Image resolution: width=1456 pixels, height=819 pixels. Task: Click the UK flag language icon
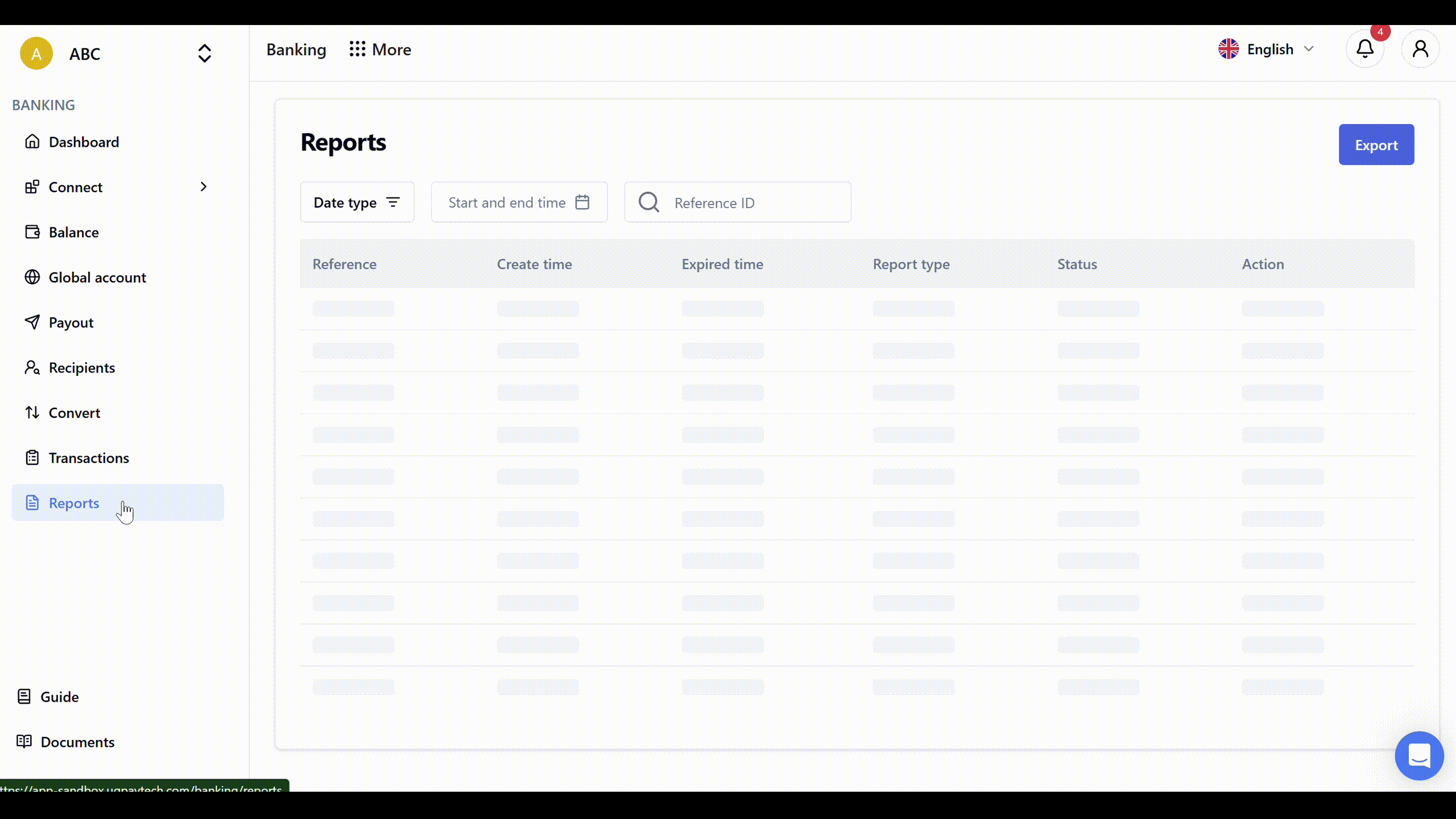1228,49
